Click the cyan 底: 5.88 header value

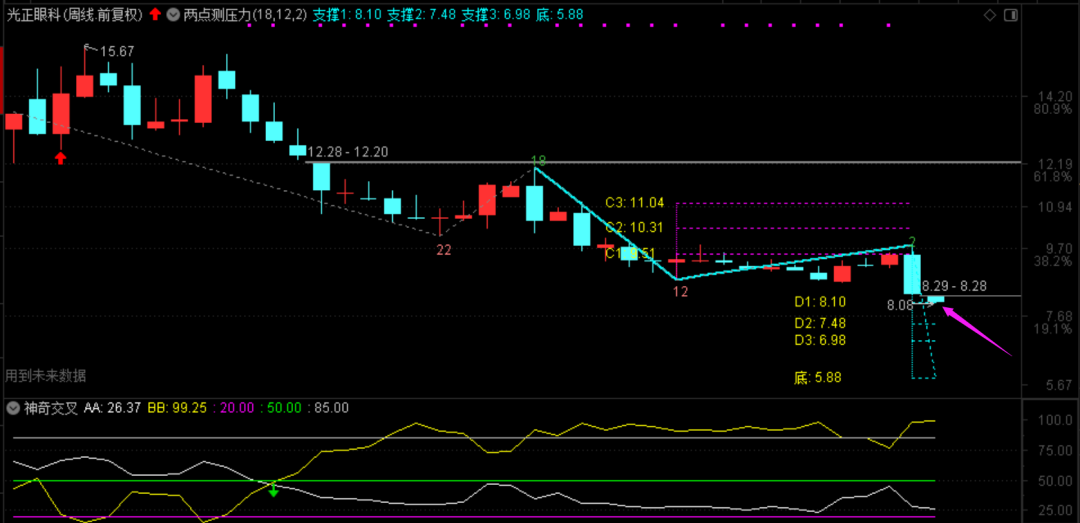point(559,14)
